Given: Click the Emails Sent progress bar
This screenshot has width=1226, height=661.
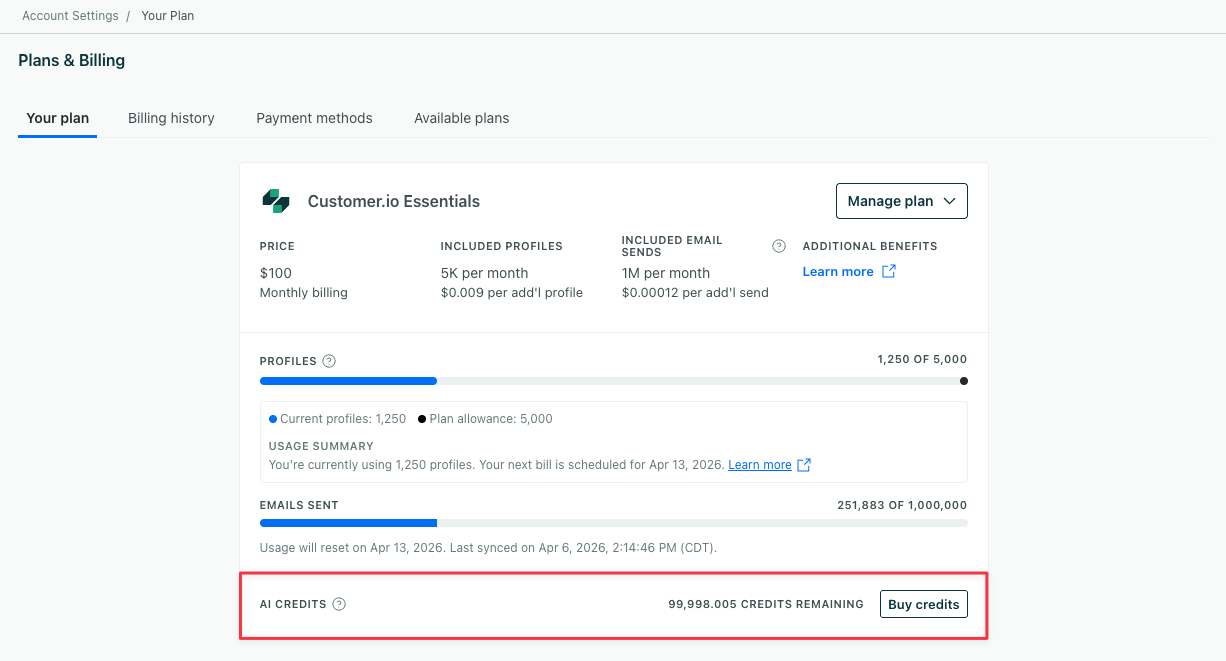Looking at the screenshot, I should tap(613, 522).
